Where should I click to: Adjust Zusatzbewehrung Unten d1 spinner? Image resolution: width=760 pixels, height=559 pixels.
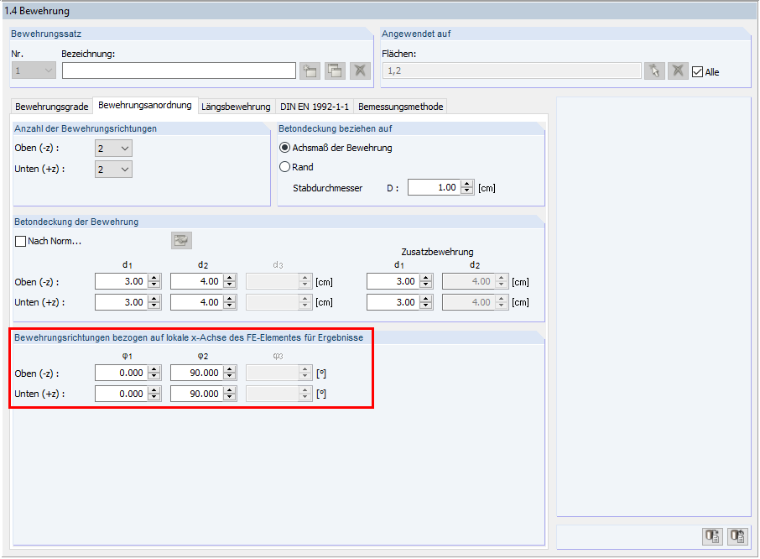pyautogui.click(x=426, y=303)
